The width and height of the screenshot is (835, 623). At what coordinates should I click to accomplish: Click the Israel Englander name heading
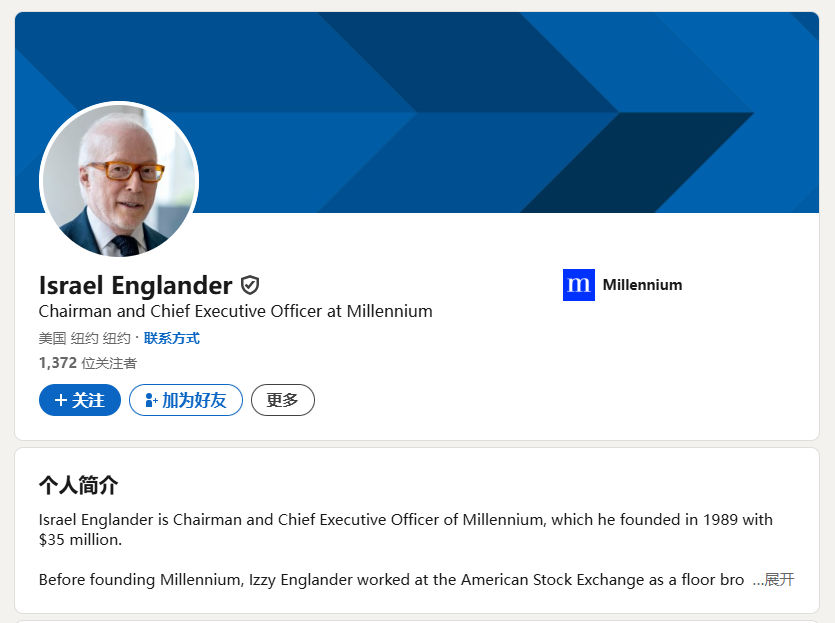point(135,285)
